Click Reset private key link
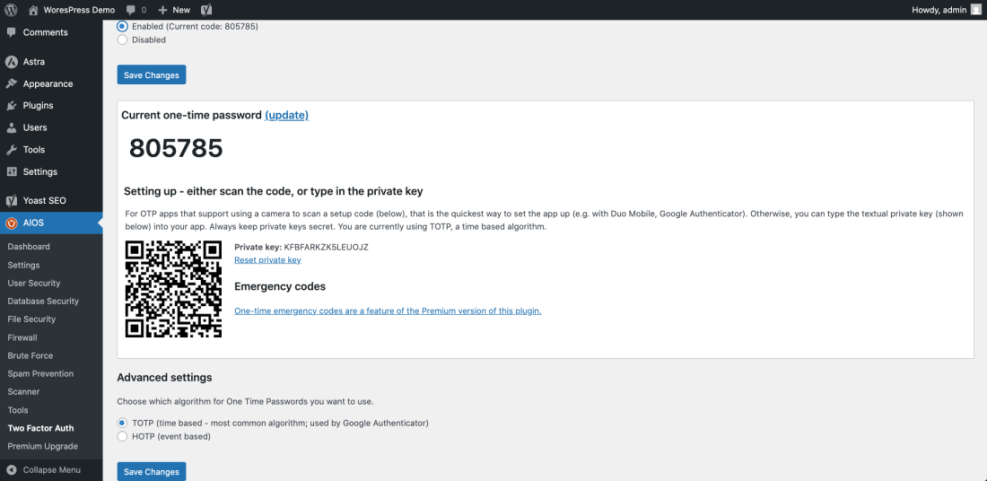The image size is (987, 481). coord(268,259)
